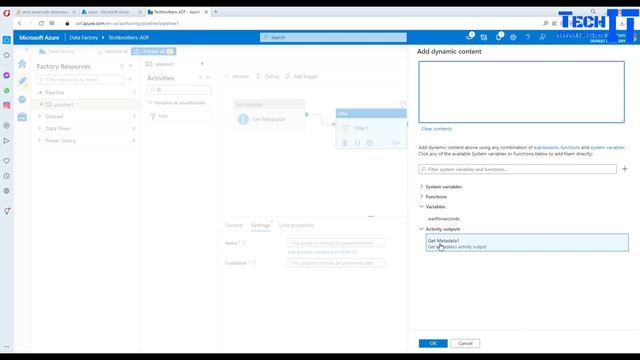Open the ADF Home icon in left rail
Image resolution: width=640 pixels, height=360 pixels.
click(22, 64)
